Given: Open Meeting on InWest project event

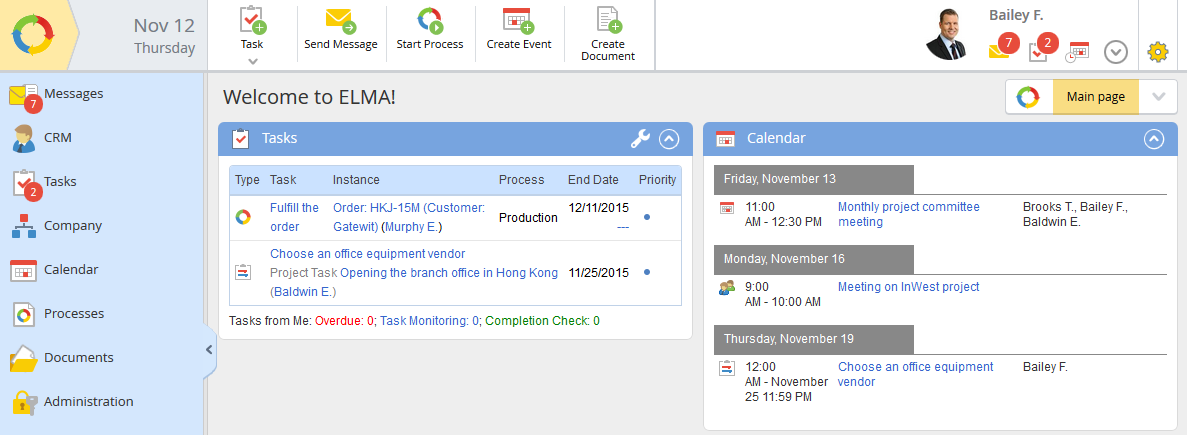Looking at the screenshot, I should pos(908,287).
